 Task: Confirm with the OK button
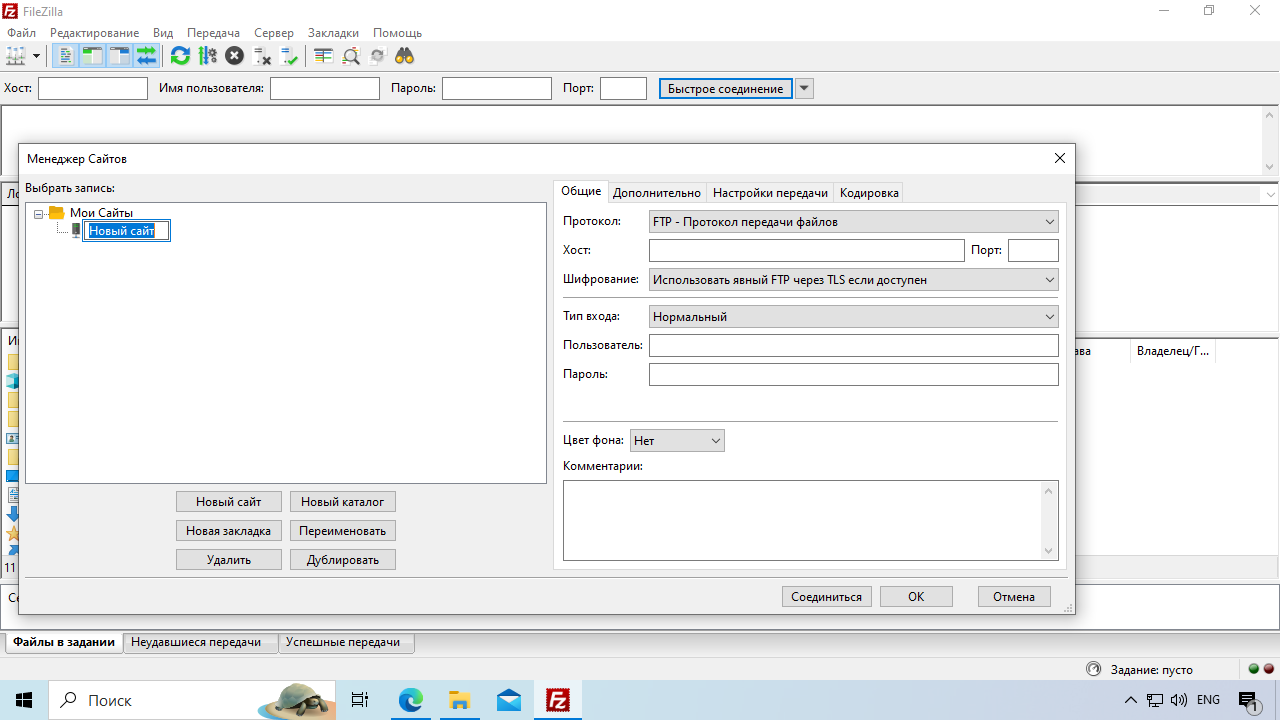pyautogui.click(x=916, y=596)
